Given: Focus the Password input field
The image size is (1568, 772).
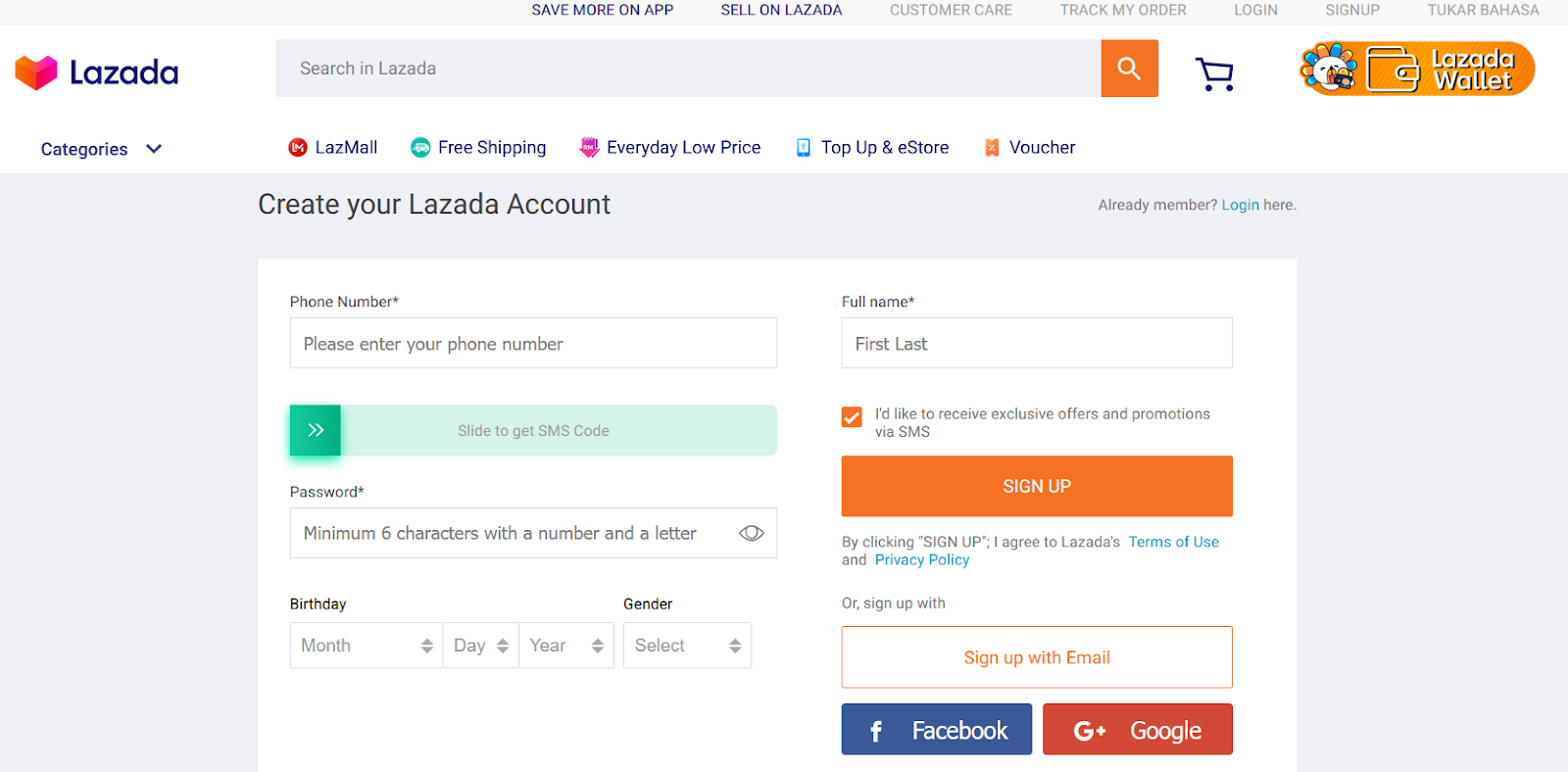Looking at the screenshot, I should (x=533, y=533).
